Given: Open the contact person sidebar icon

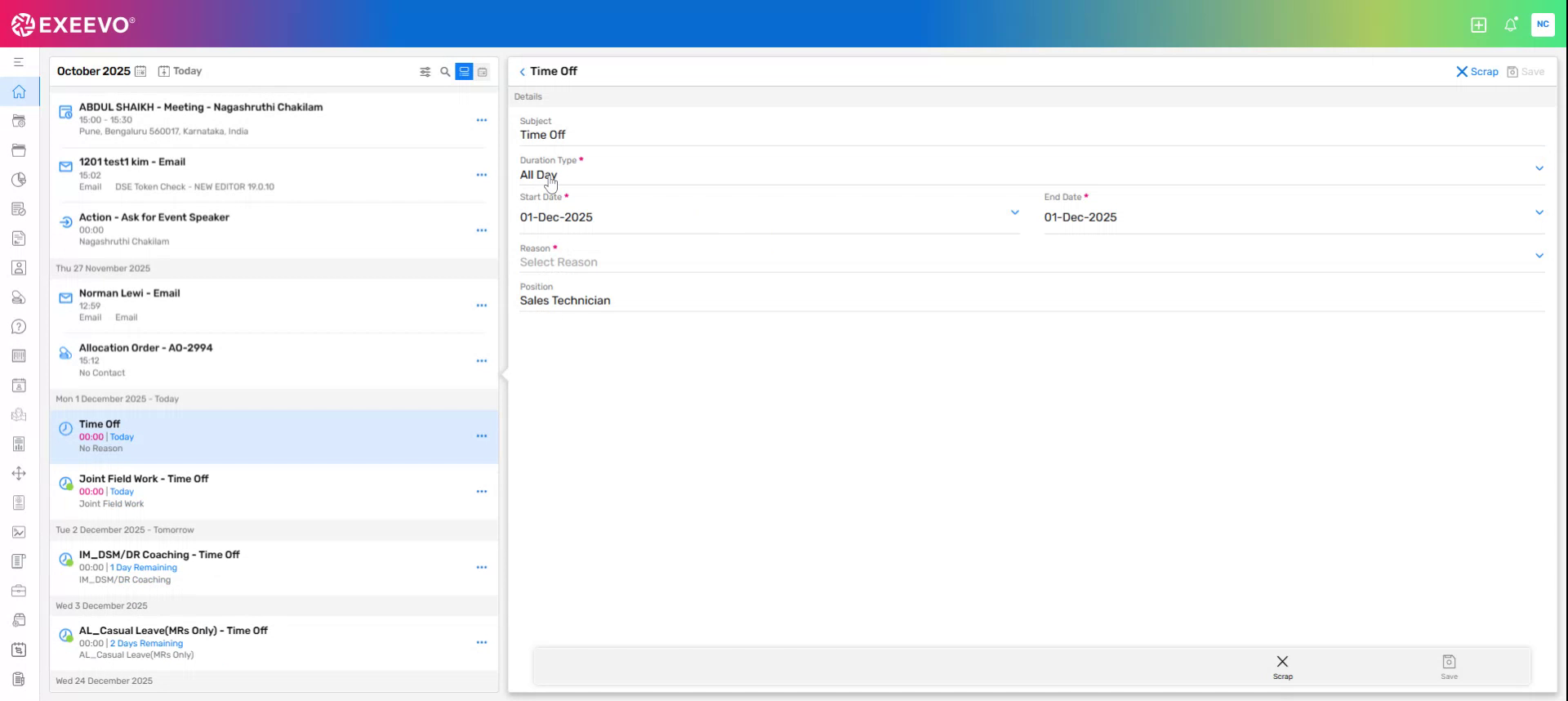Looking at the screenshot, I should 19,268.
